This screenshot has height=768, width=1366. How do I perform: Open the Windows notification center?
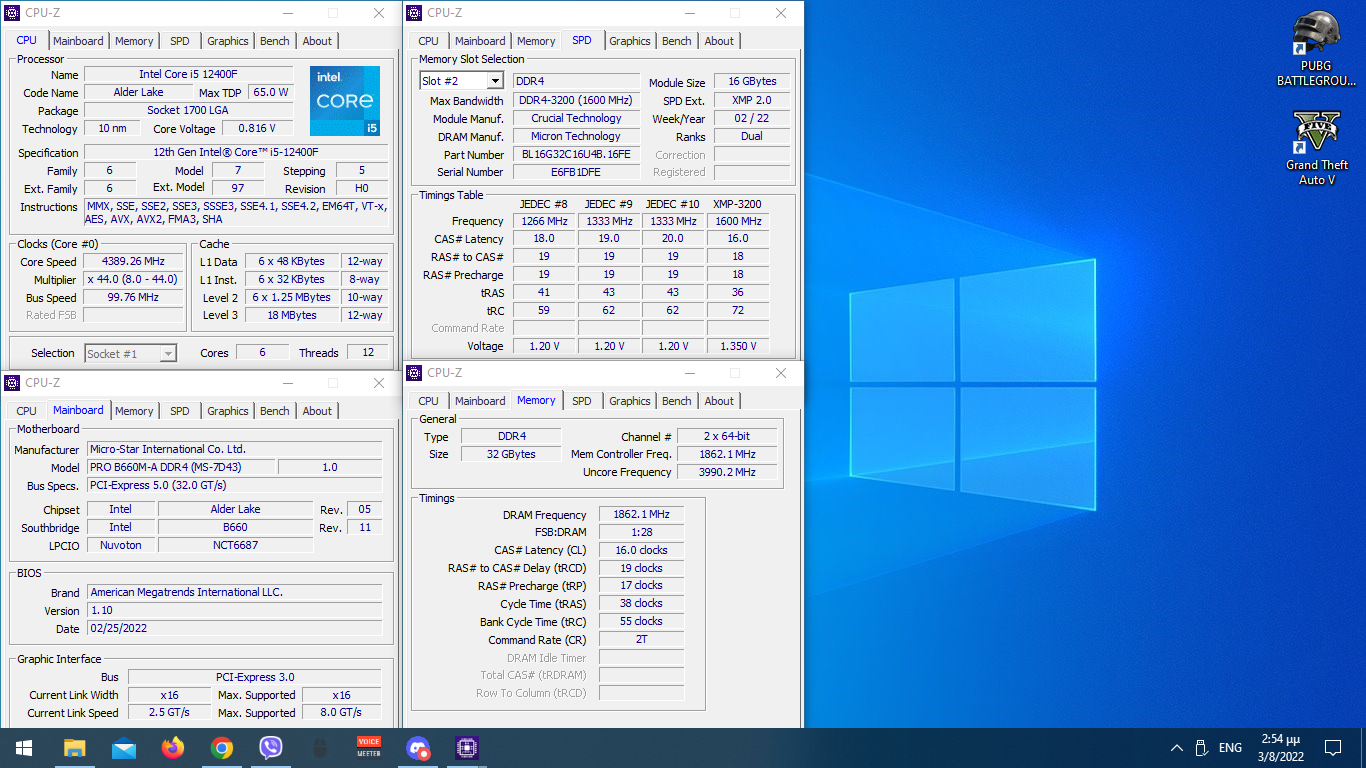(x=1332, y=748)
